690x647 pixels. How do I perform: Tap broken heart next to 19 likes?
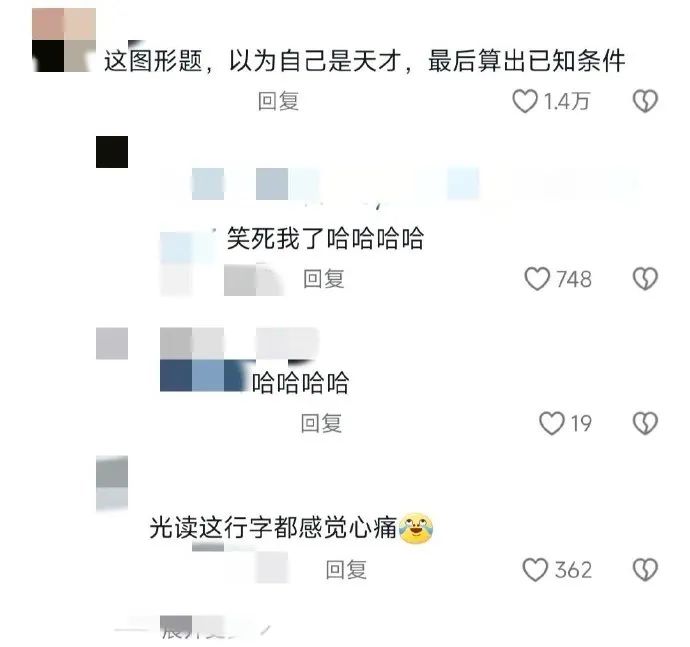(645, 423)
